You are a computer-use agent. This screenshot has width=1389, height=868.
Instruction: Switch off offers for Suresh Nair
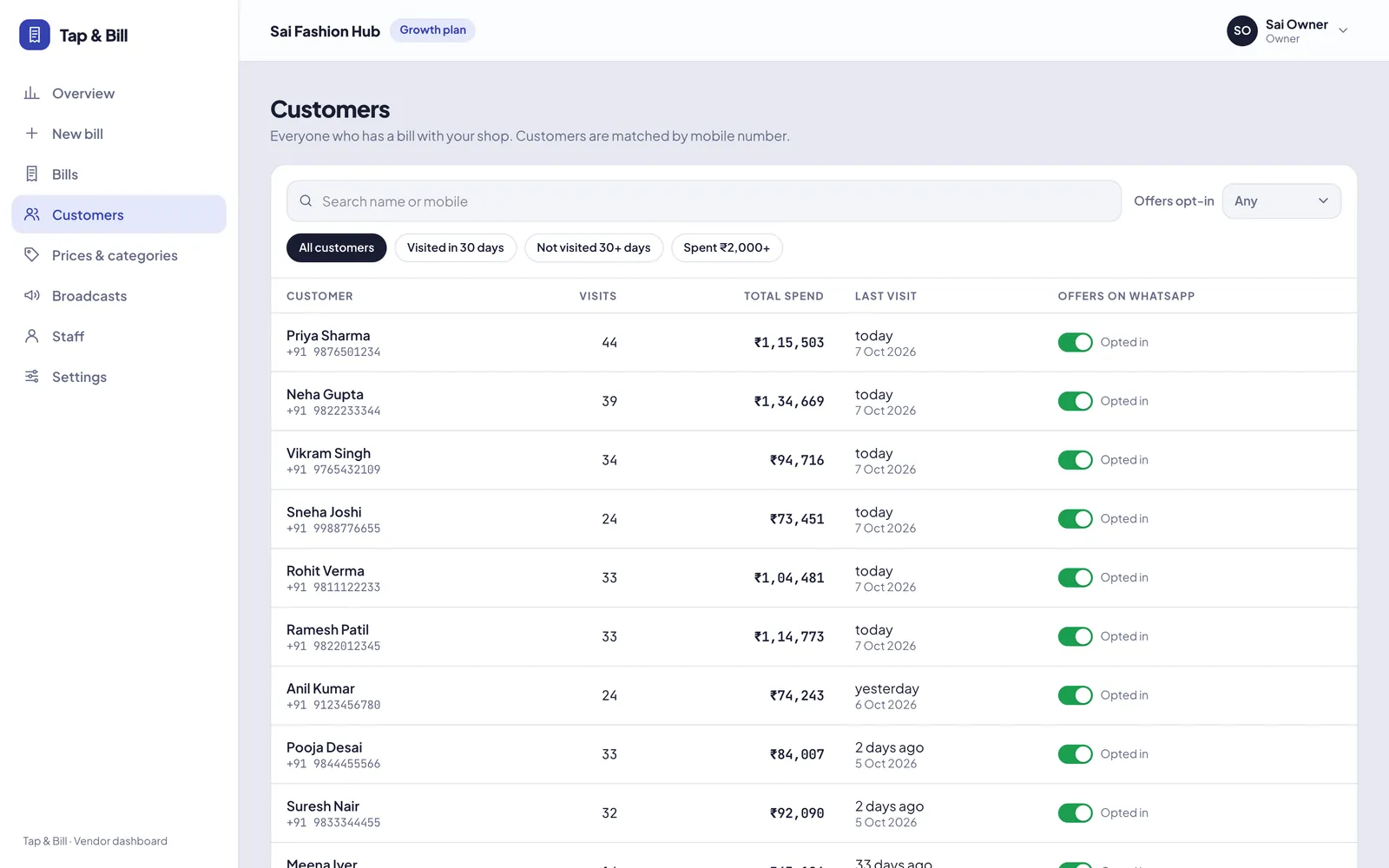1075,813
